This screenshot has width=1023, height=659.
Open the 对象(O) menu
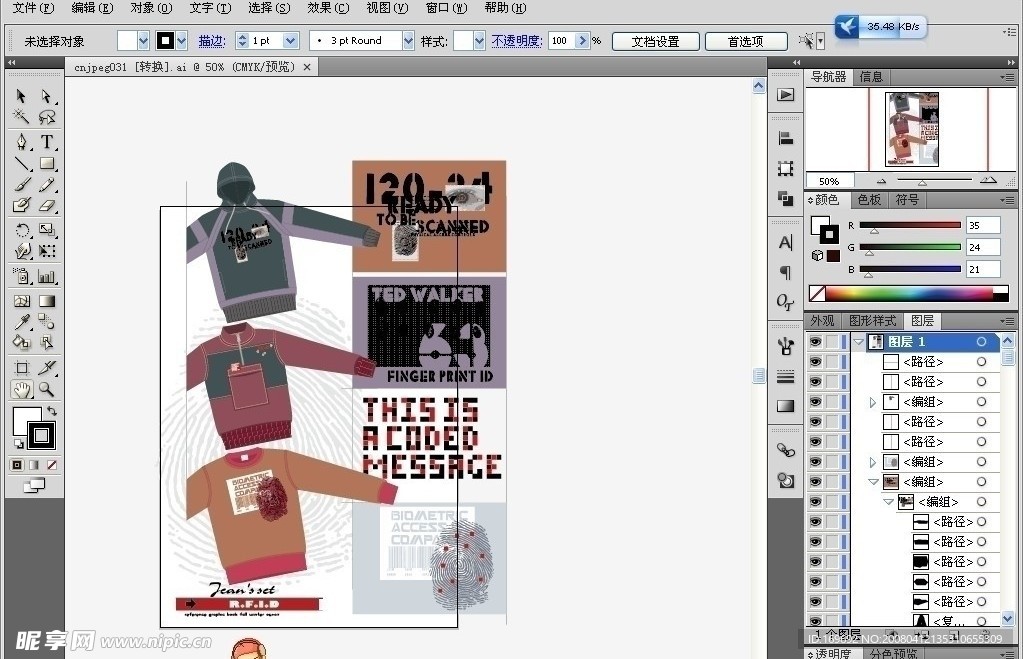coord(151,8)
